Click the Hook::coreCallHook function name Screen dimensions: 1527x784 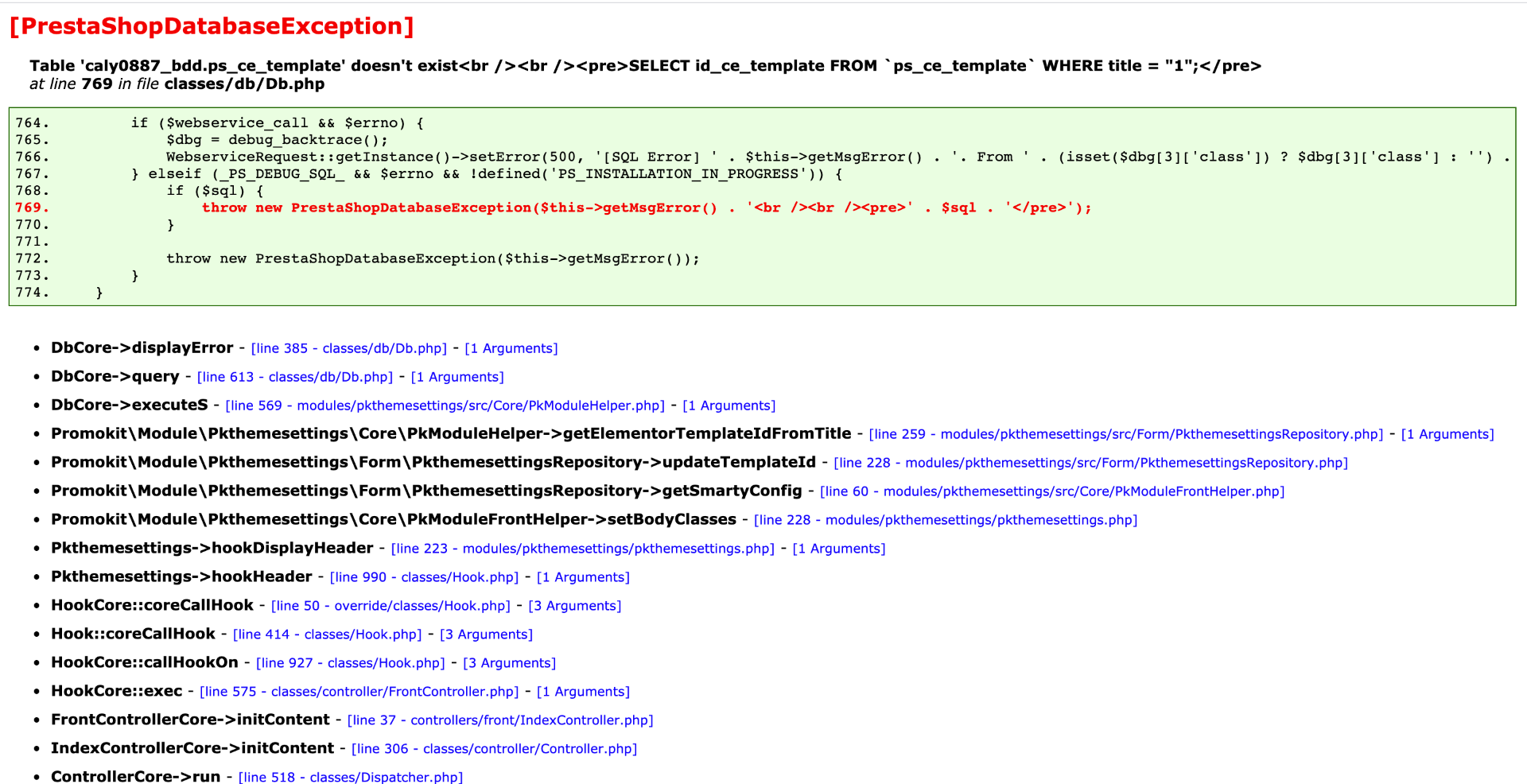pyautogui.click(x=133, y=634)
